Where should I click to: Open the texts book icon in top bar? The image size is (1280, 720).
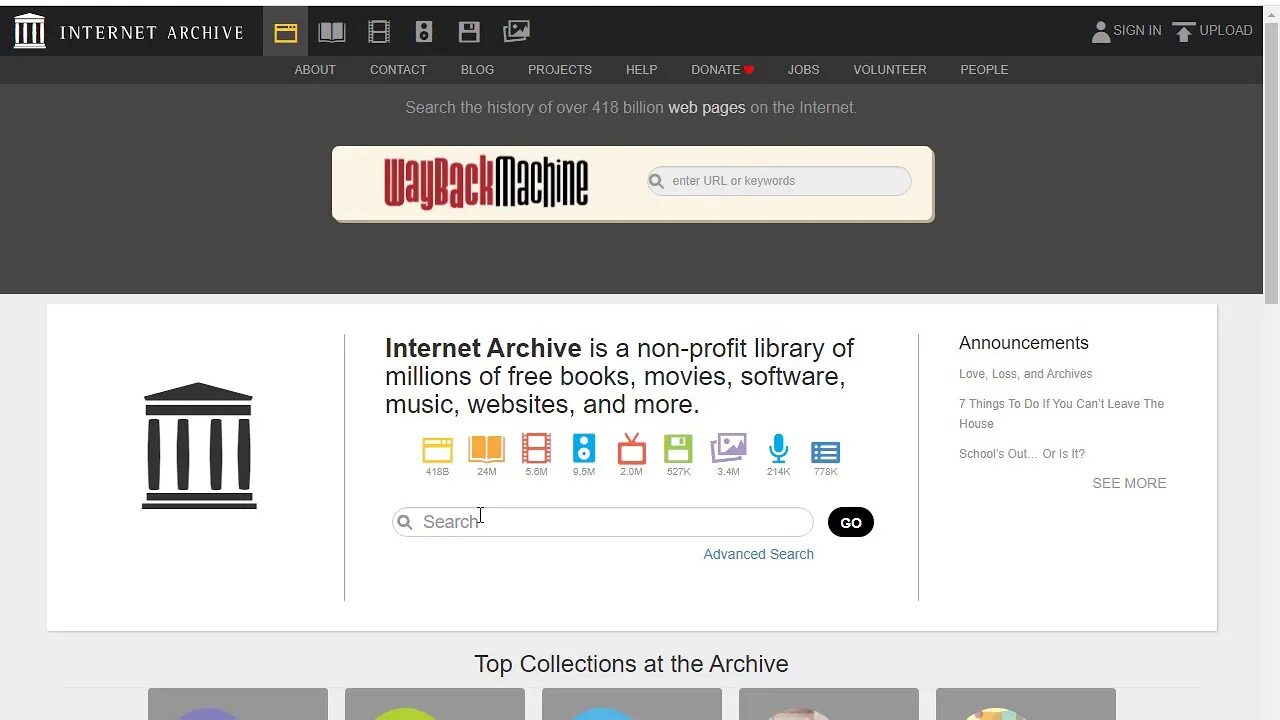click(x=332, y=32)
